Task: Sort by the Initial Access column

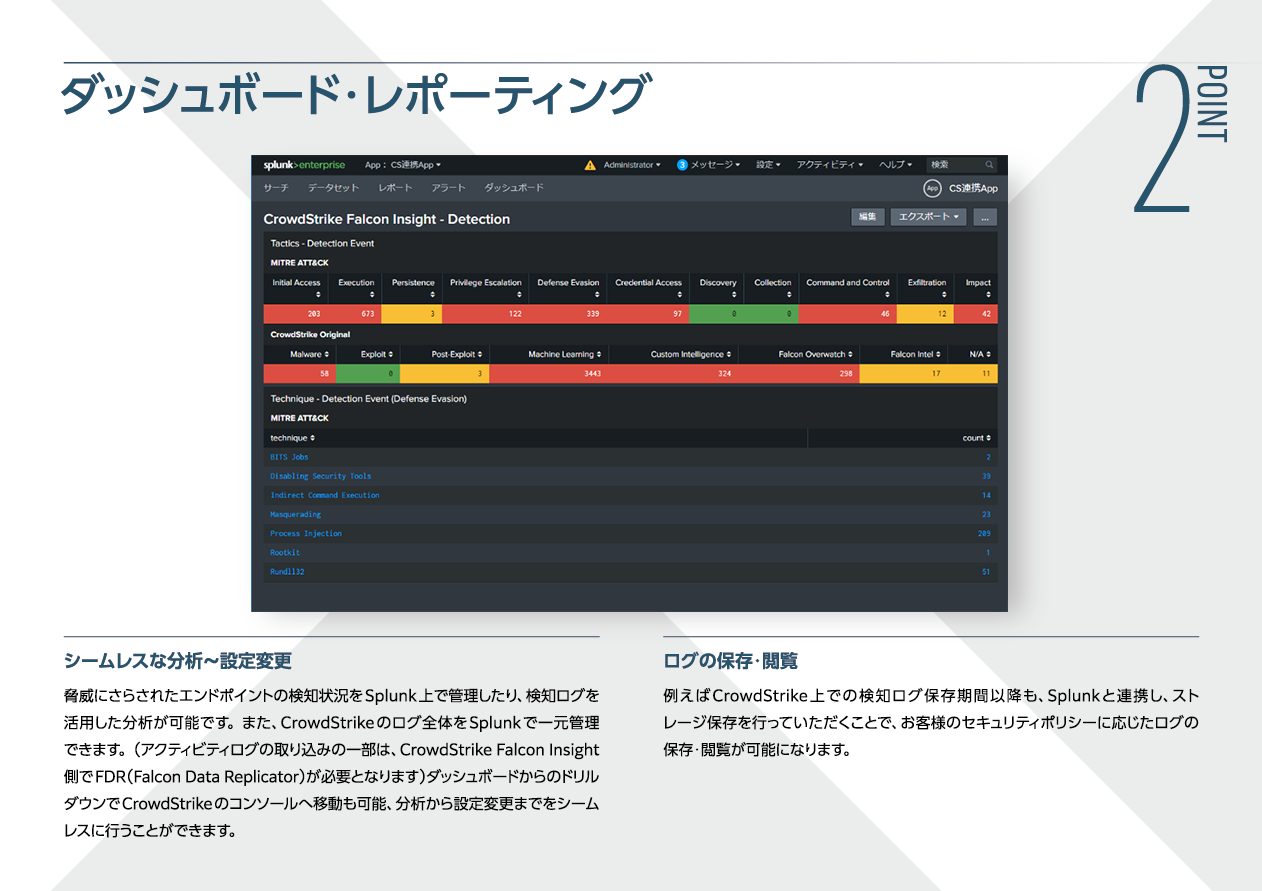Action: coord(296,288)
